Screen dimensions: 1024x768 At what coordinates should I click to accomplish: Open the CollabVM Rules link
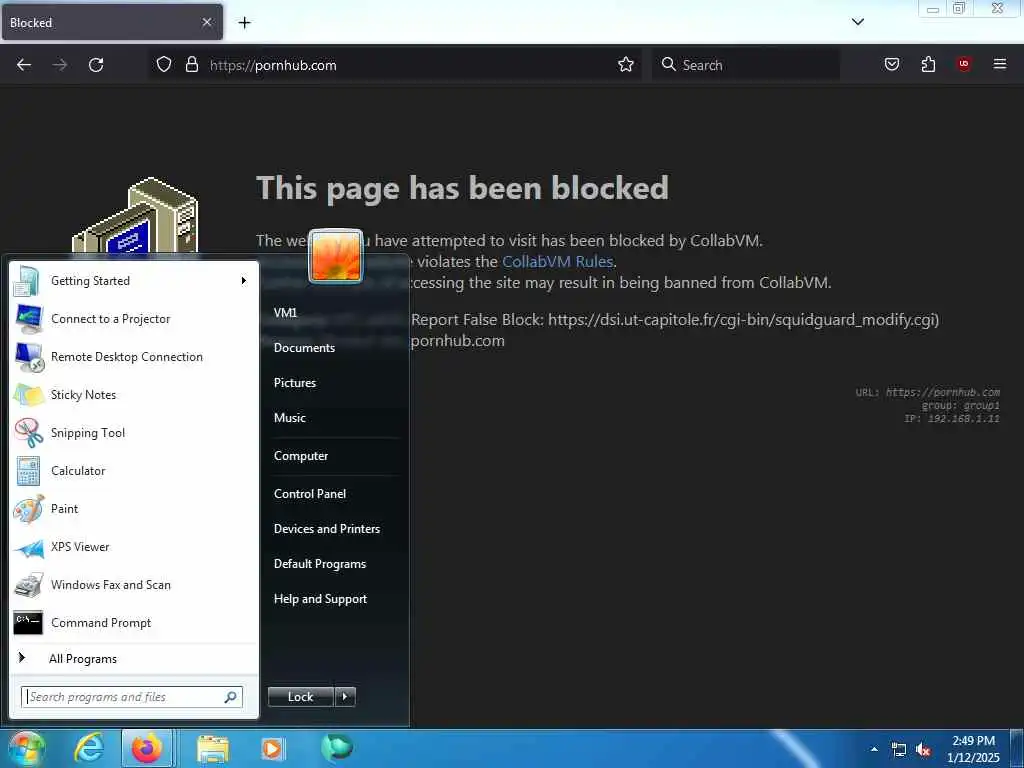coord(557,261)
